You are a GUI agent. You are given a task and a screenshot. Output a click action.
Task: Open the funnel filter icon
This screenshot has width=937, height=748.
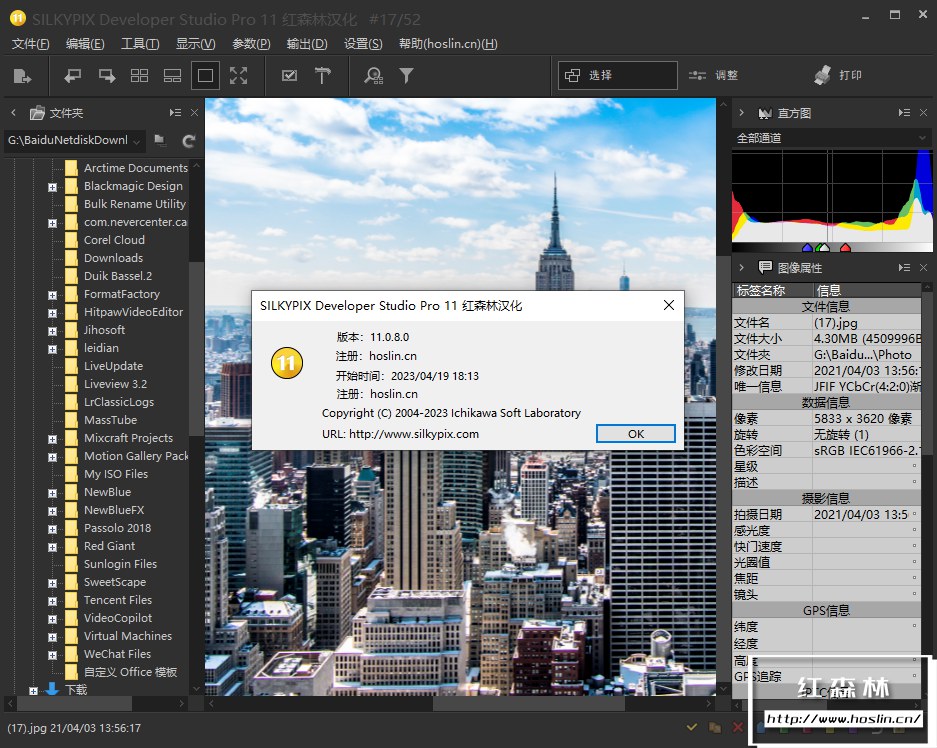[x=406, y=76]
